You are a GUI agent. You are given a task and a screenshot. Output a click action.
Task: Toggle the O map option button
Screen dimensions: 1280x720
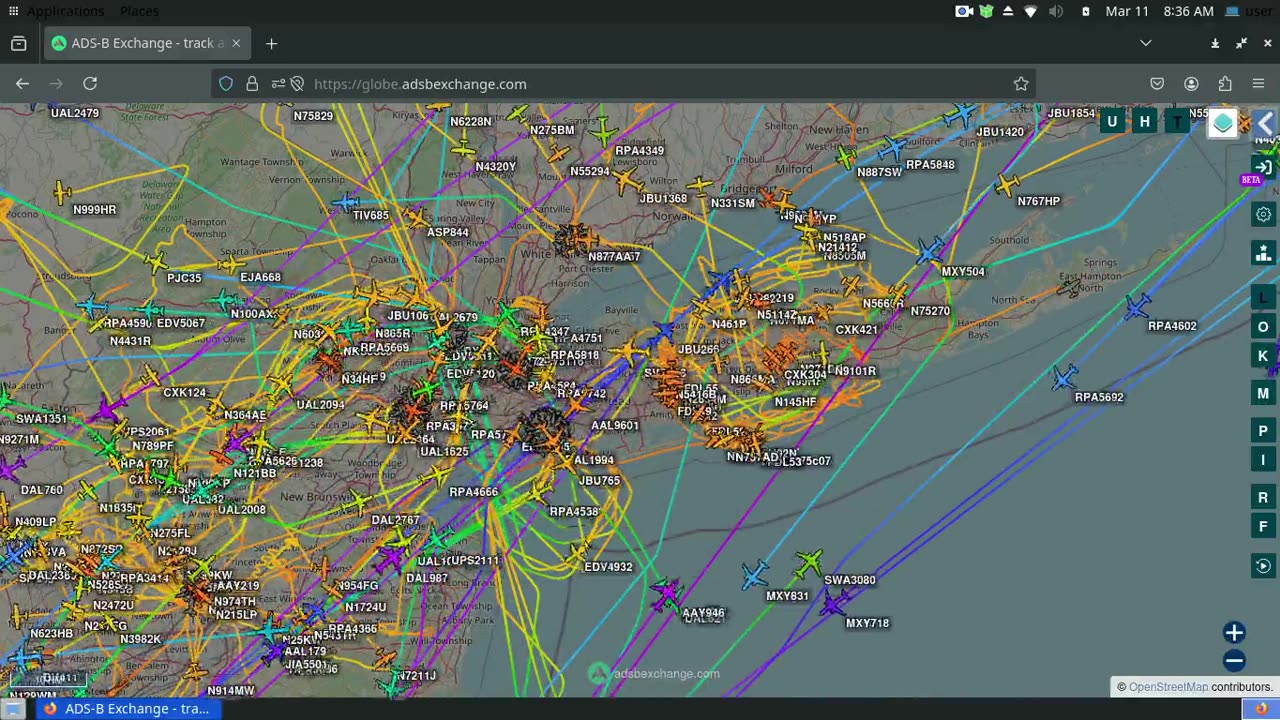[x=1263, y=327]
